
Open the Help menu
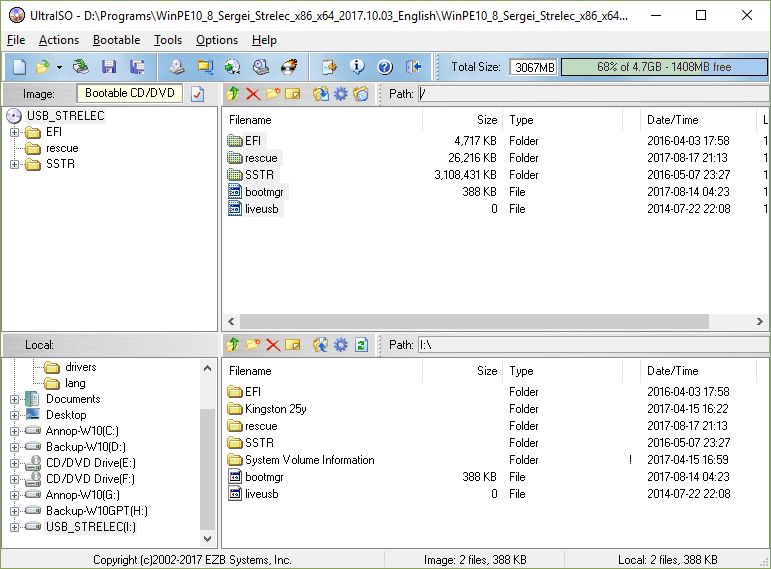click(x=264, y=40)
